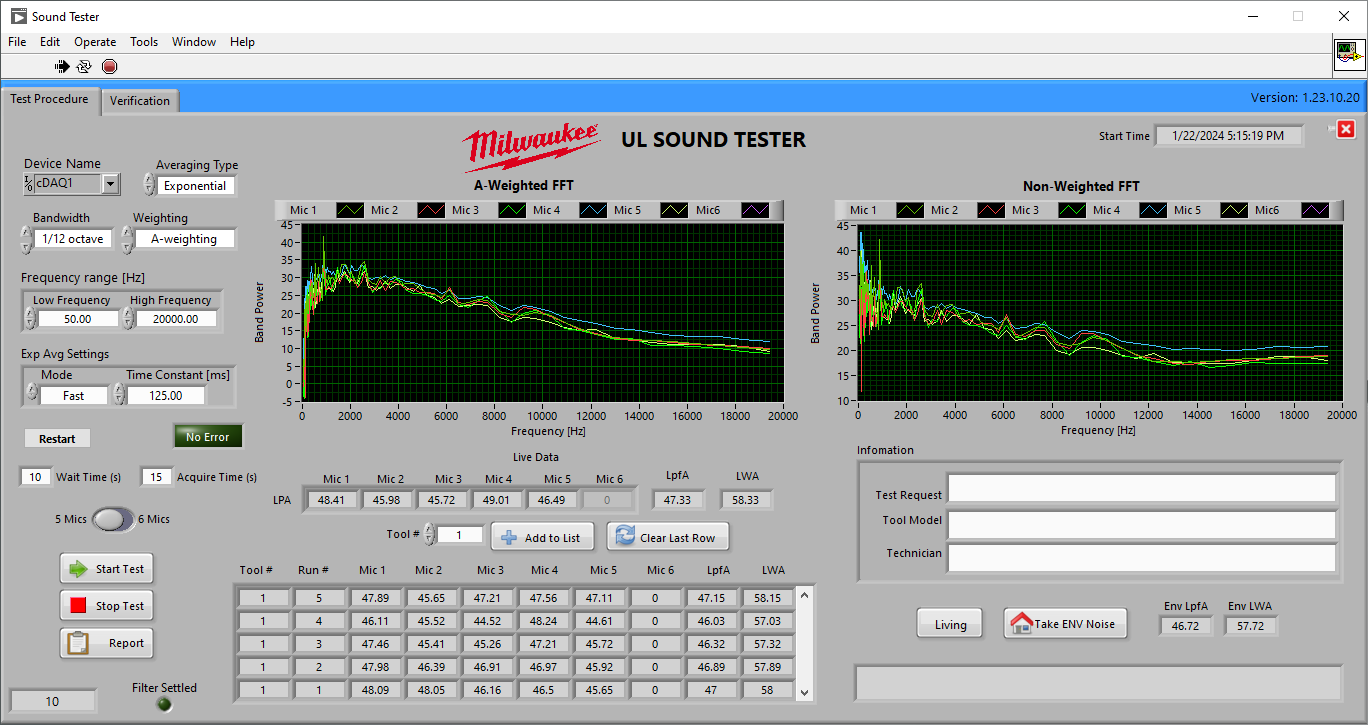Click the red X exit button near Start Time
This screenshot has width=1368, height=725.
click(x=1345, y=129)
